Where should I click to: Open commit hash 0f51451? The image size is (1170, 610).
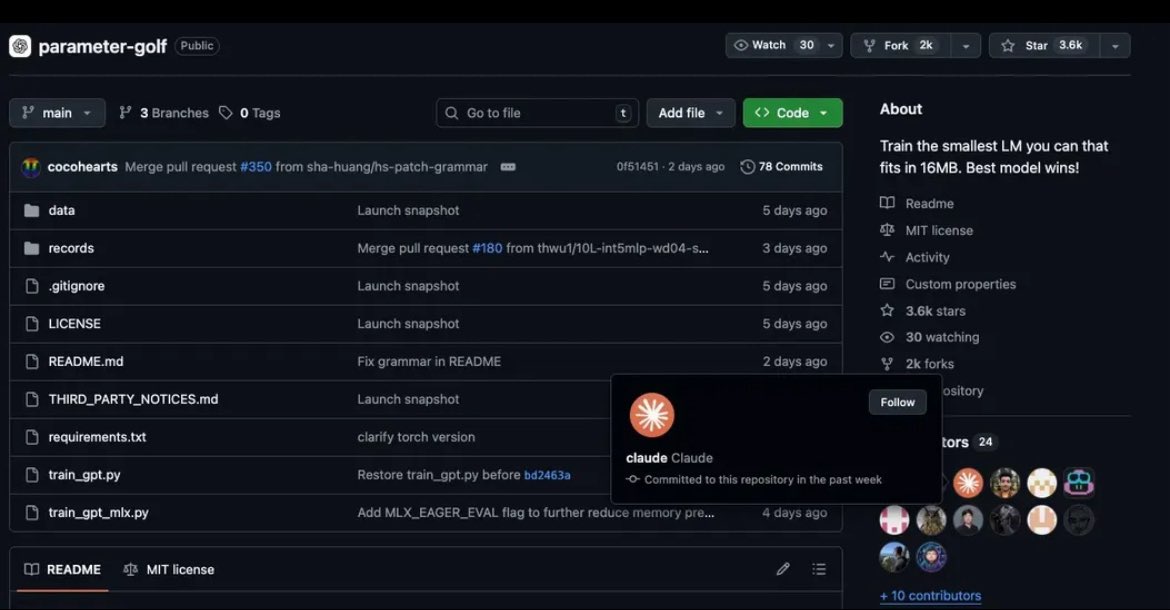tap(637, 167)
